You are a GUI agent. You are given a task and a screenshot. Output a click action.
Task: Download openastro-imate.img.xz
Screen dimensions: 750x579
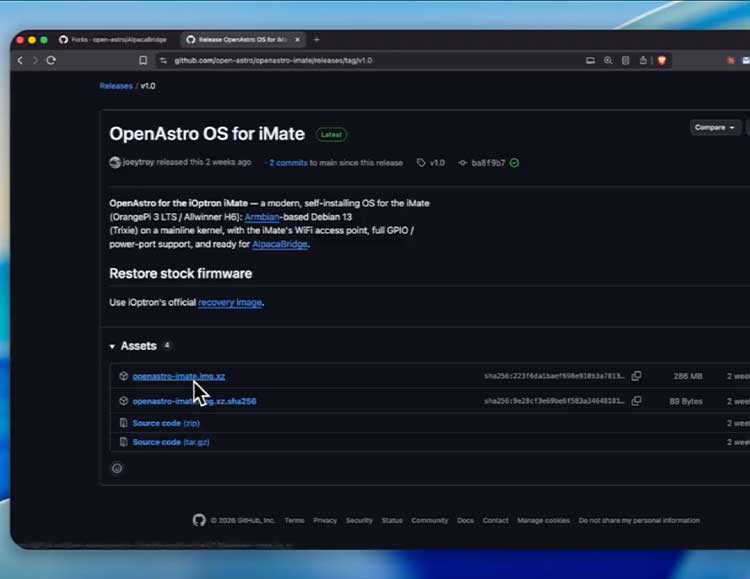179,376
